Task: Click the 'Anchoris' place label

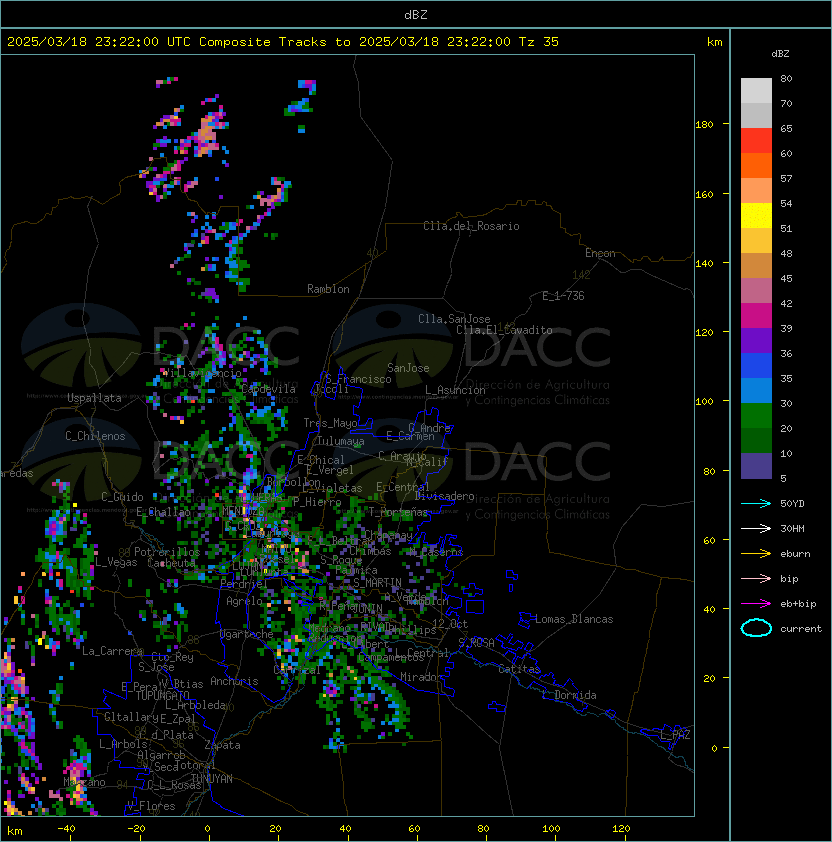Action: point(234,681)
